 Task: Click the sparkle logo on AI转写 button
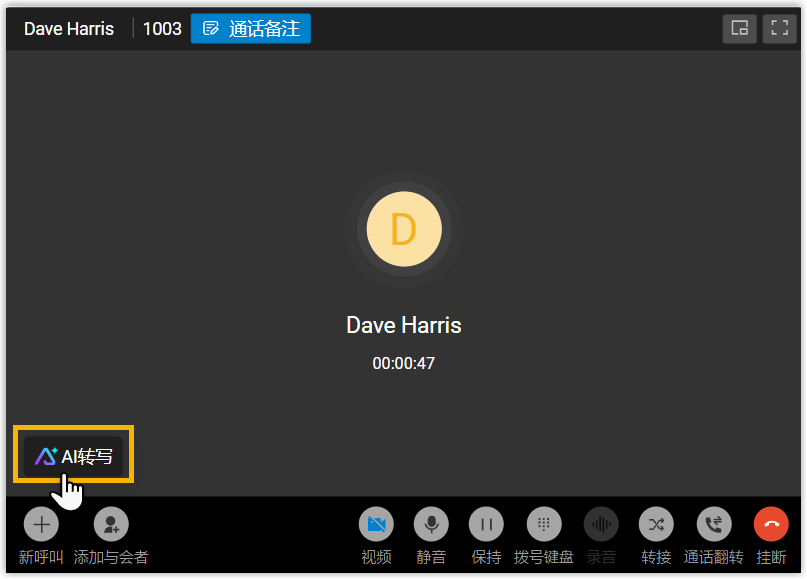tap(46, 457)
